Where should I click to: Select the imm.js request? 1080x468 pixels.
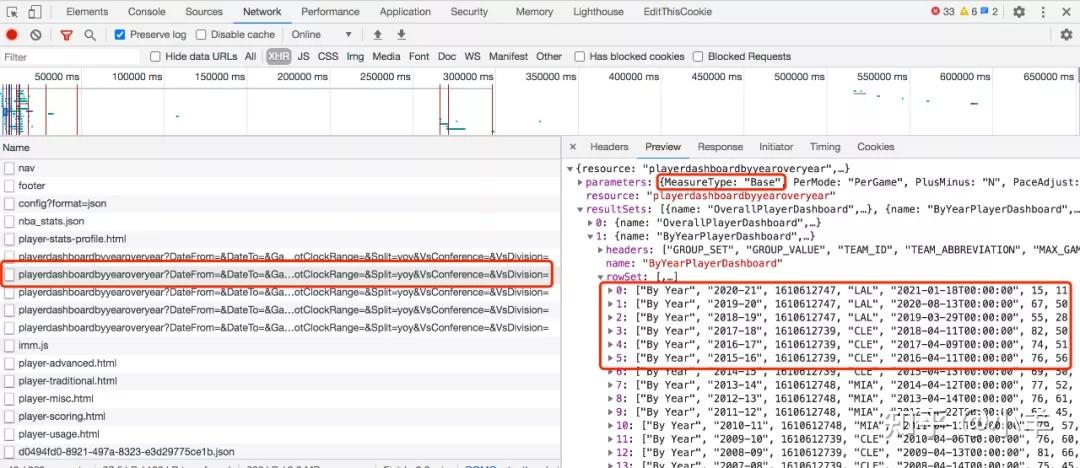pos(280,345)
